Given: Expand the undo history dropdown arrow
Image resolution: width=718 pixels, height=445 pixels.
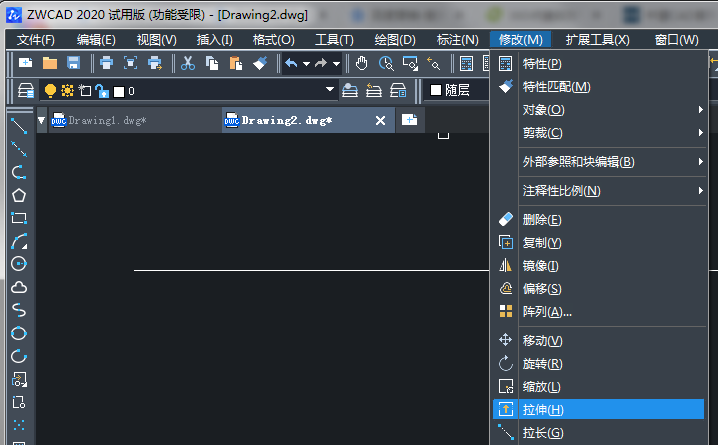Looking at the screenshot, I should (x=305, y=63).
